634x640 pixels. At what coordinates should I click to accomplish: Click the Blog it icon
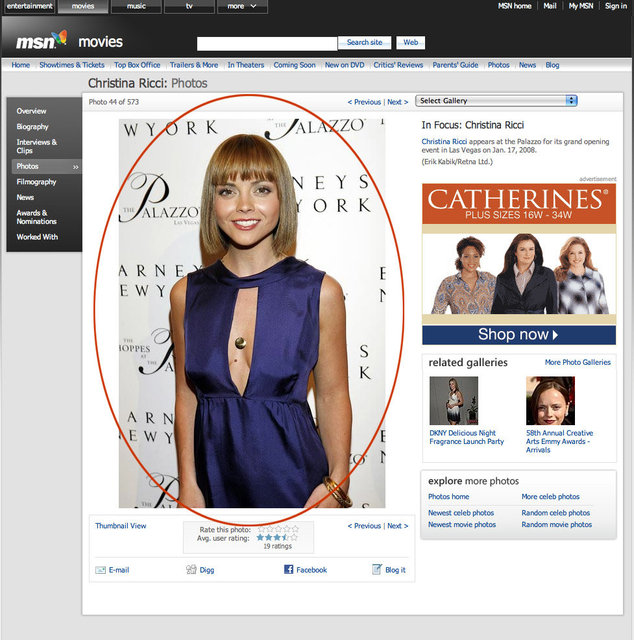click(x=377, y=570)
